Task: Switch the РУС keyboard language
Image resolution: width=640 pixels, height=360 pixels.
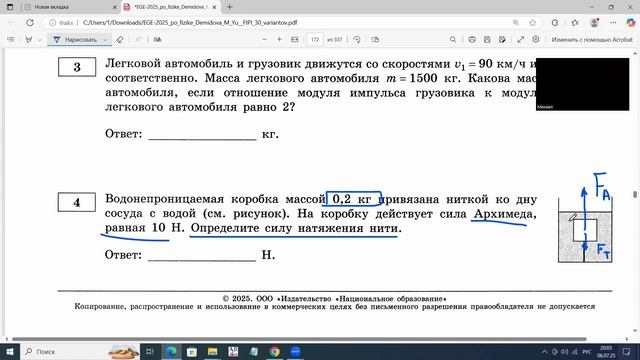Action: [587, 351]
